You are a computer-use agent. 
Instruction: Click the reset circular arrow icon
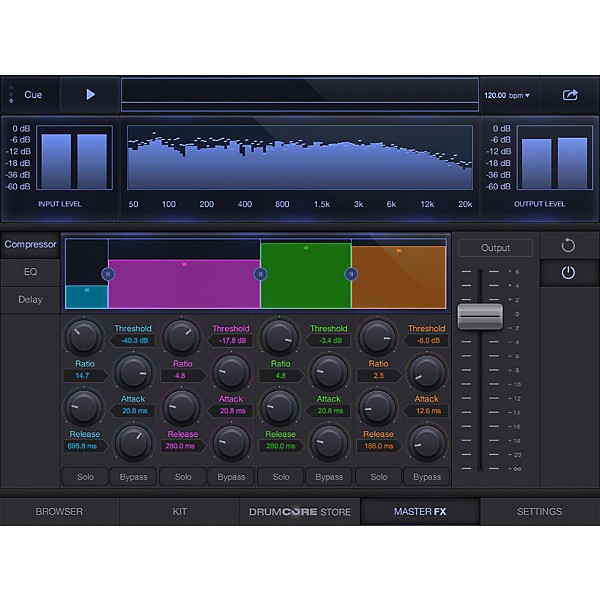568,245
